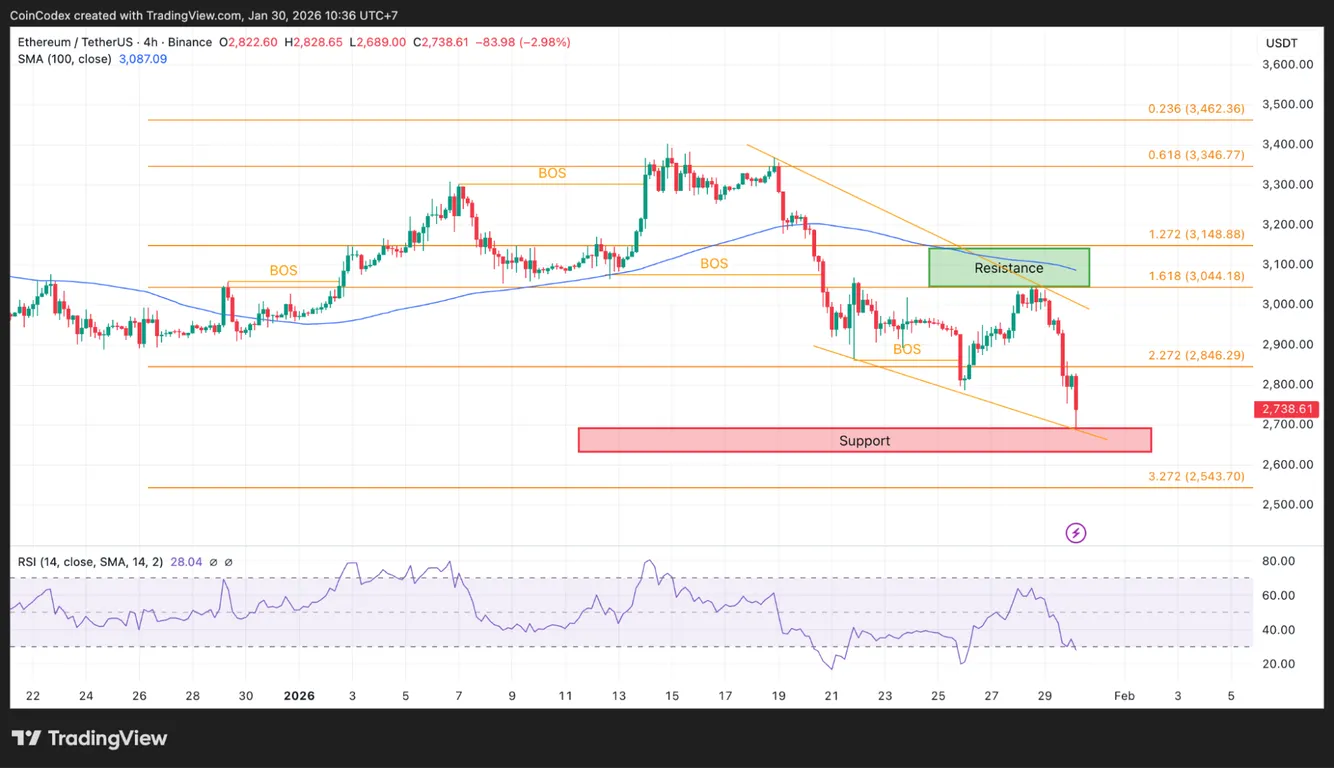Click the 22 date label on time axis
Viewport: 1334px width, 768px height.
(x=33, y=696)
